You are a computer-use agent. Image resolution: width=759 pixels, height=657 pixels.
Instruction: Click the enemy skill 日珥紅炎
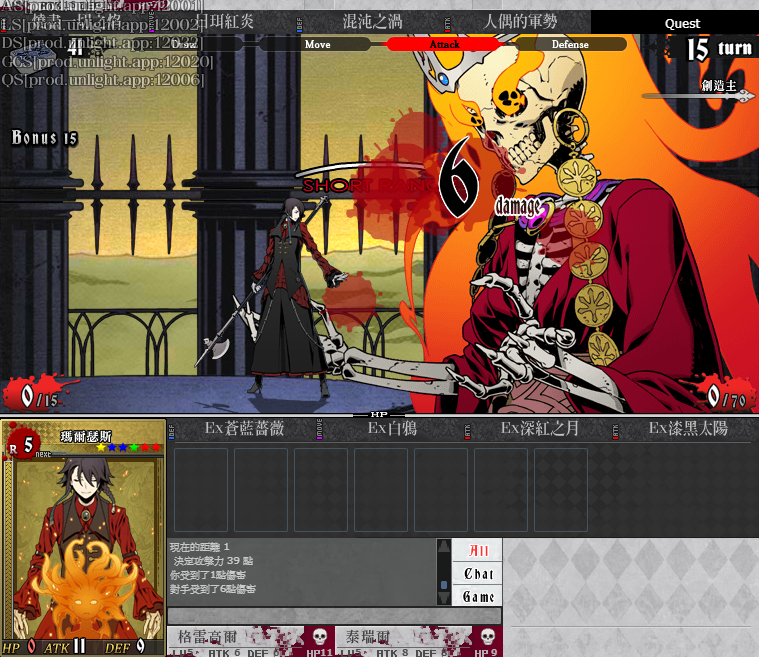(x=225, y=22)
